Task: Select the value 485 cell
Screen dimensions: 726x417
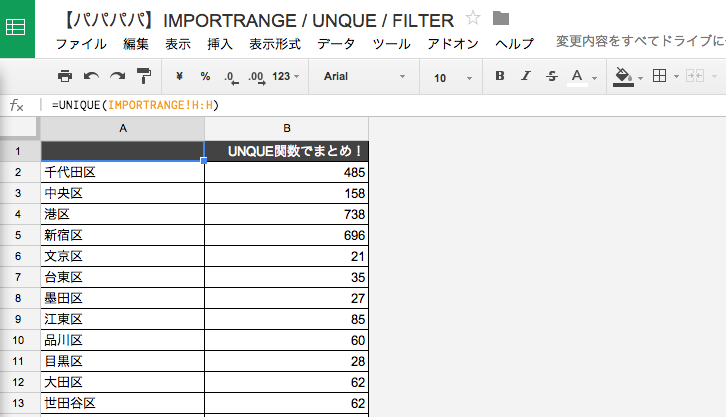Action: tap(287, 172)
